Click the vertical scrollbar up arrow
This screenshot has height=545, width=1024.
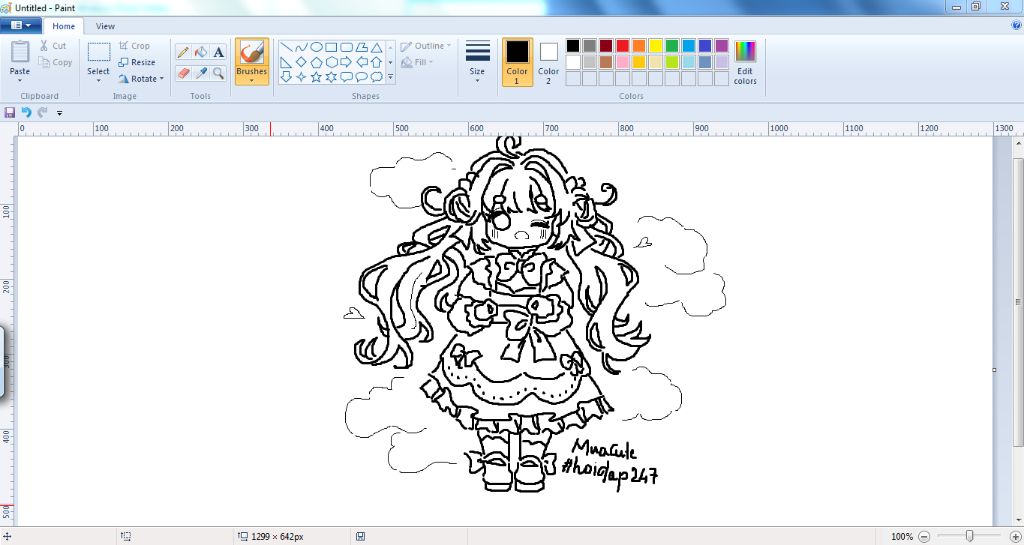point(1018,144)
